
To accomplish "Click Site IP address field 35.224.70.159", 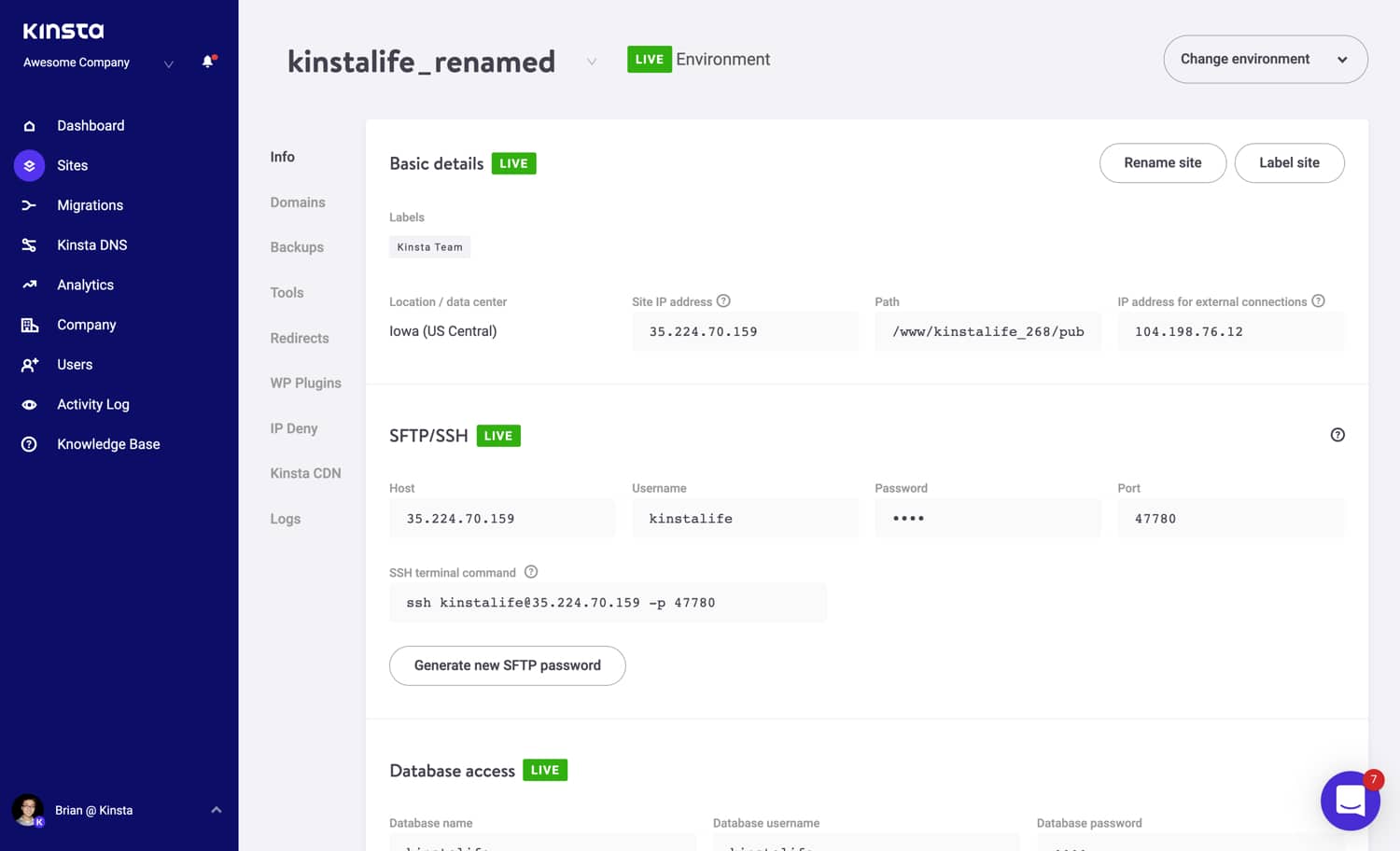I will (745, 331).
